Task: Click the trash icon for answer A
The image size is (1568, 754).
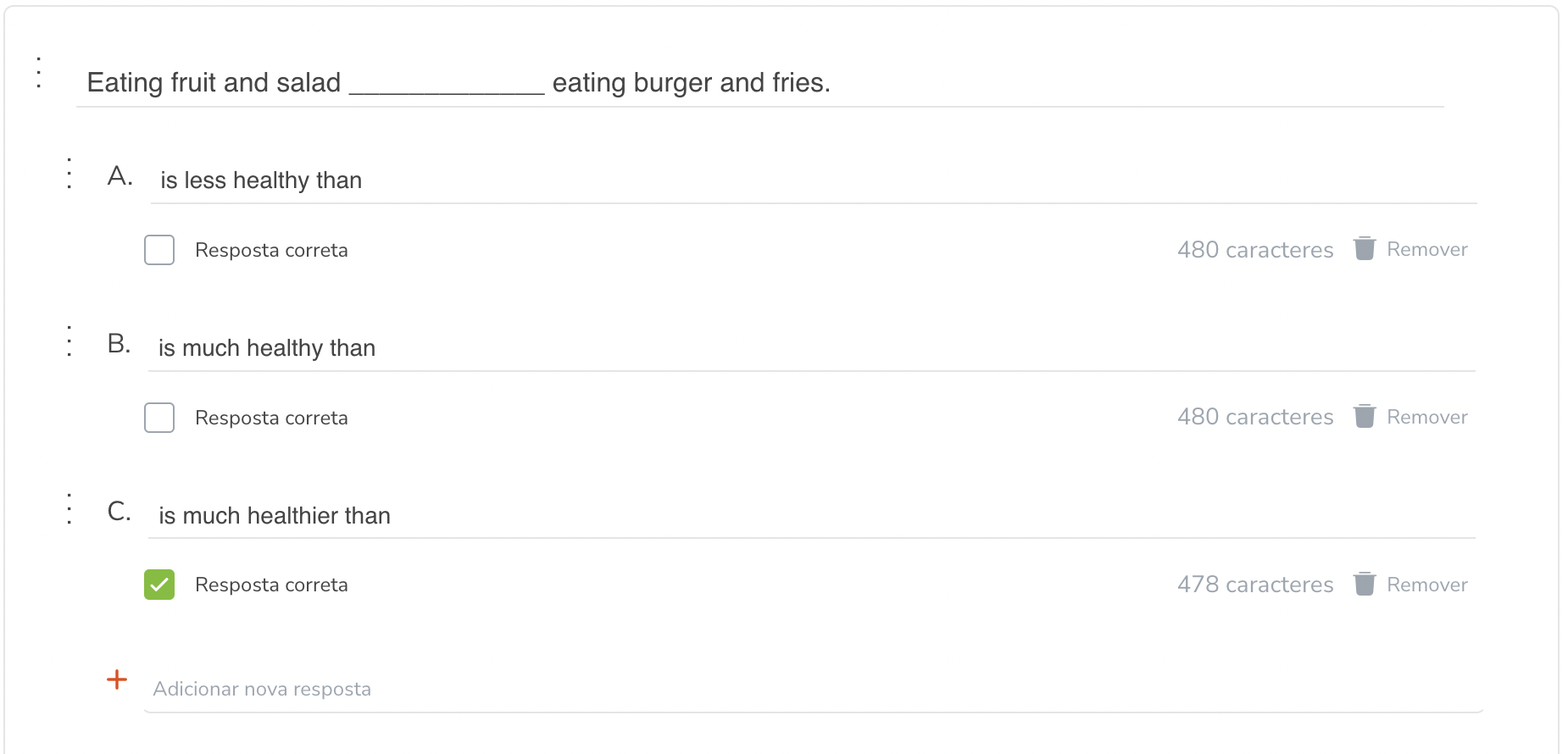Action: [x=1364, y=249]
